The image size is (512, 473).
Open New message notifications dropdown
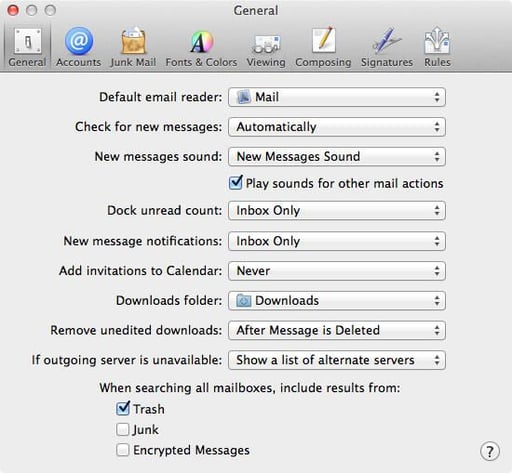click(337, 241)
